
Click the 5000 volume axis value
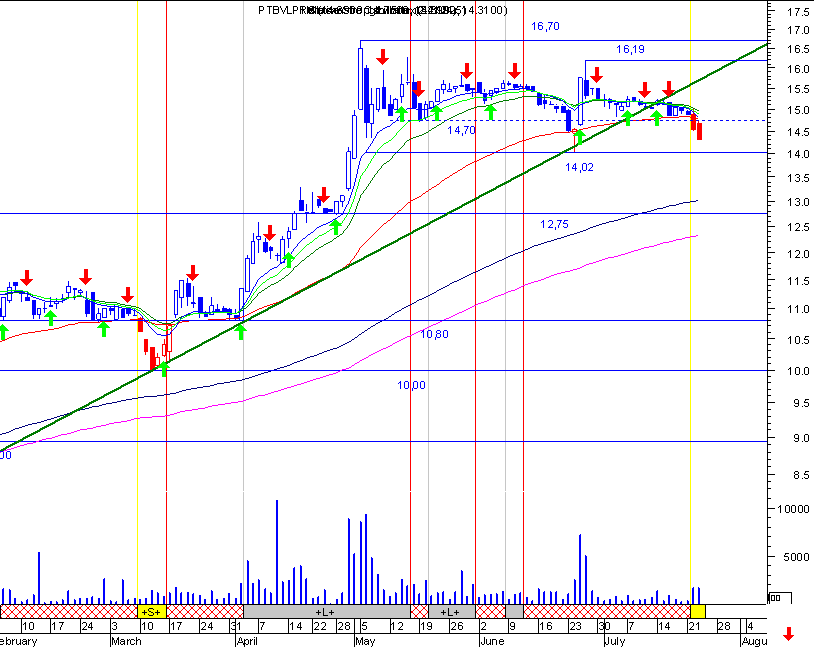[x=796, y=557]
